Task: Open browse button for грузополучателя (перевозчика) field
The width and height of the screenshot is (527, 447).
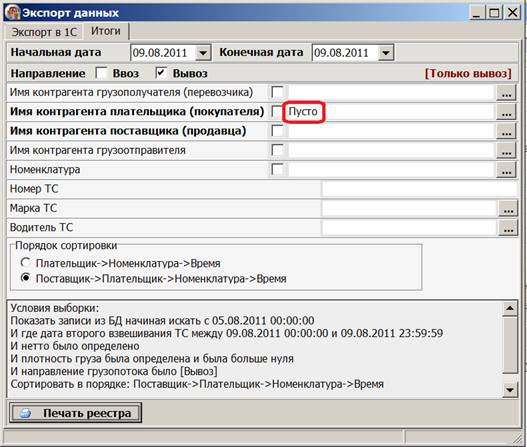Action: [x=506, y=92]
